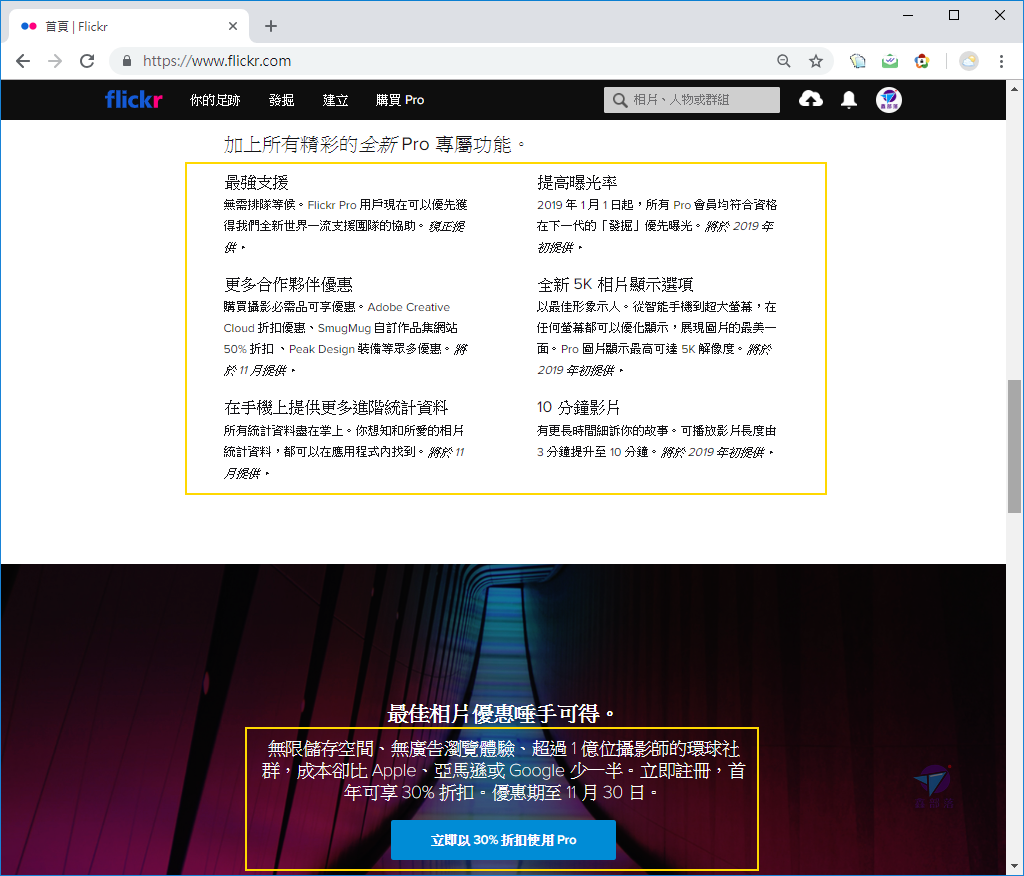Viewport: 1024px width, 876px height.
Task: Open the upload cloud icon
Action: [810, 99]
